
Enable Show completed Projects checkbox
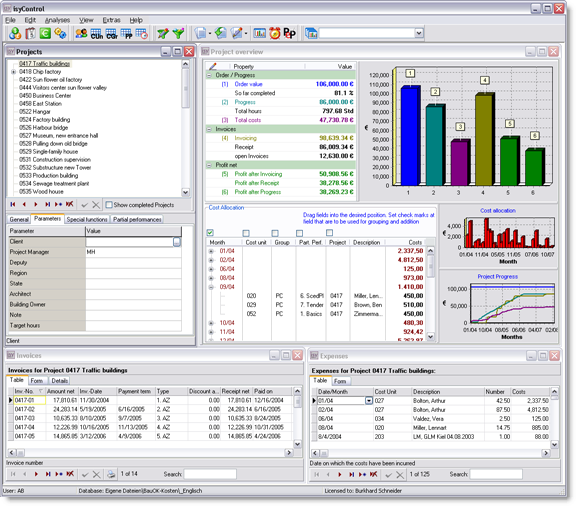[109, 205]
